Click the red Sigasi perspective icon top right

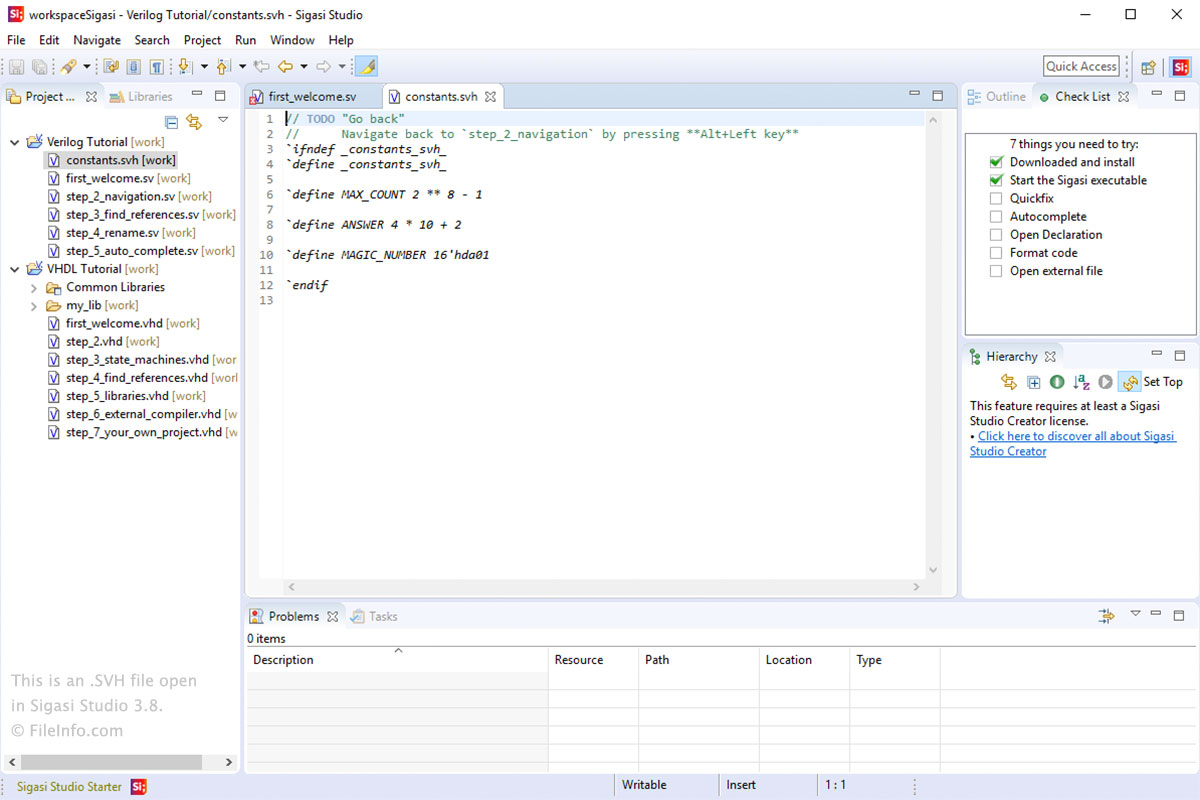pyautogui.click(x=1180, y=67)
